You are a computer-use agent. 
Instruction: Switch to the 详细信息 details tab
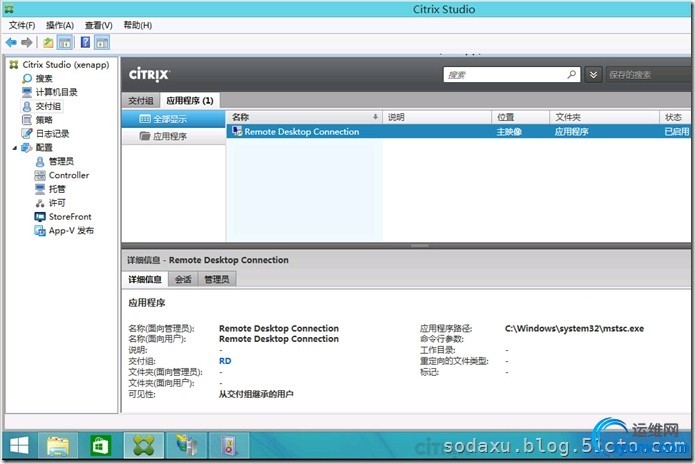(144, 279)
